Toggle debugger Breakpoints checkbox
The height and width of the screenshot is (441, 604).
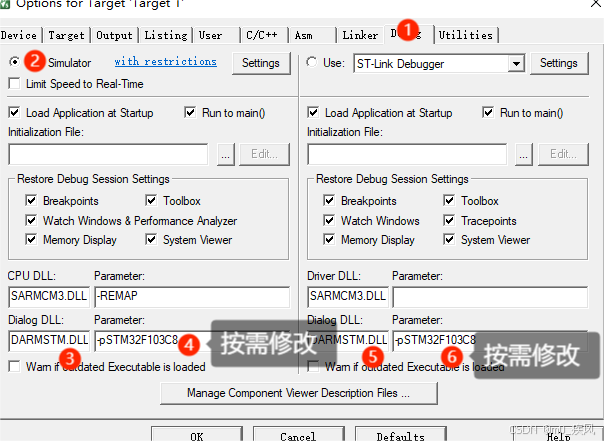pos(329,200)
